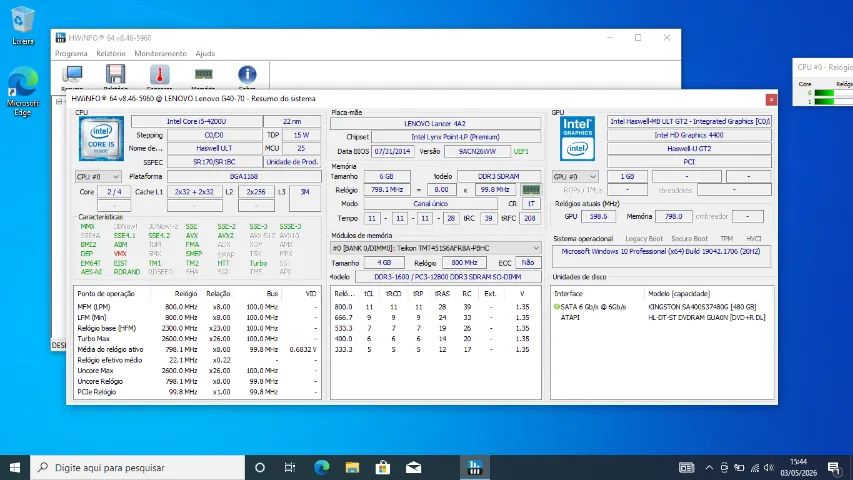This screenshot has height=480, width=853.
Task: Launch Edge from the taskbar
Action: pos(322,467)
